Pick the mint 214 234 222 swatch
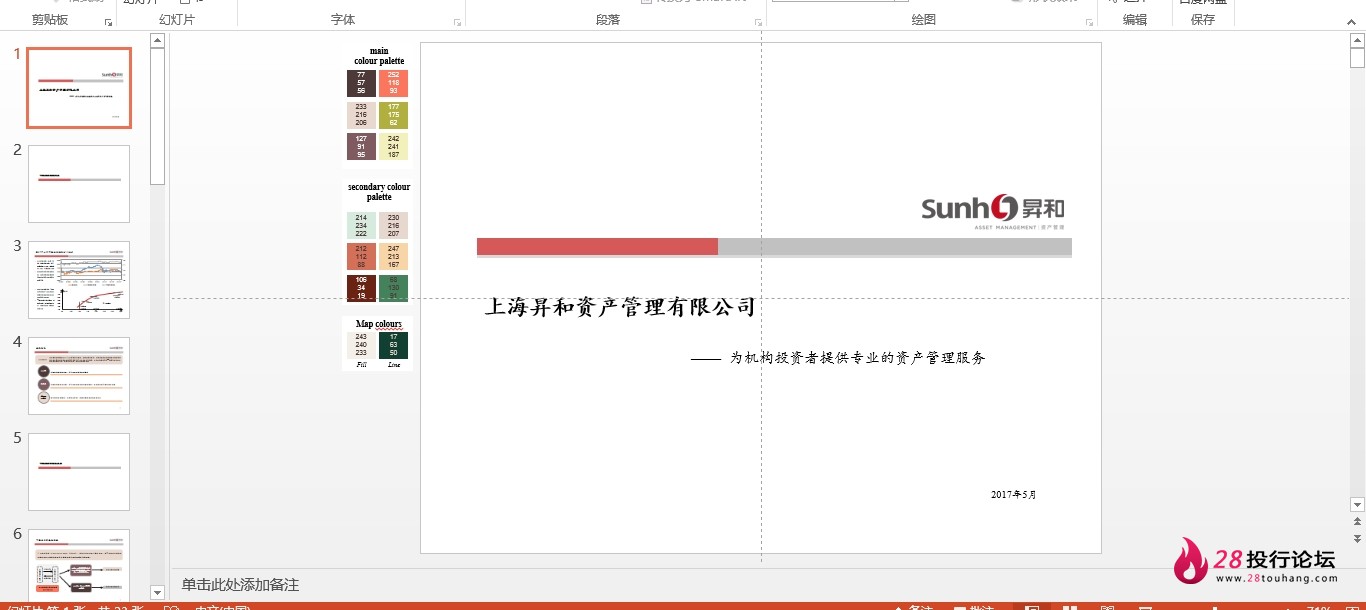Viewport: 1366px width, 610px height. (361, 225)
